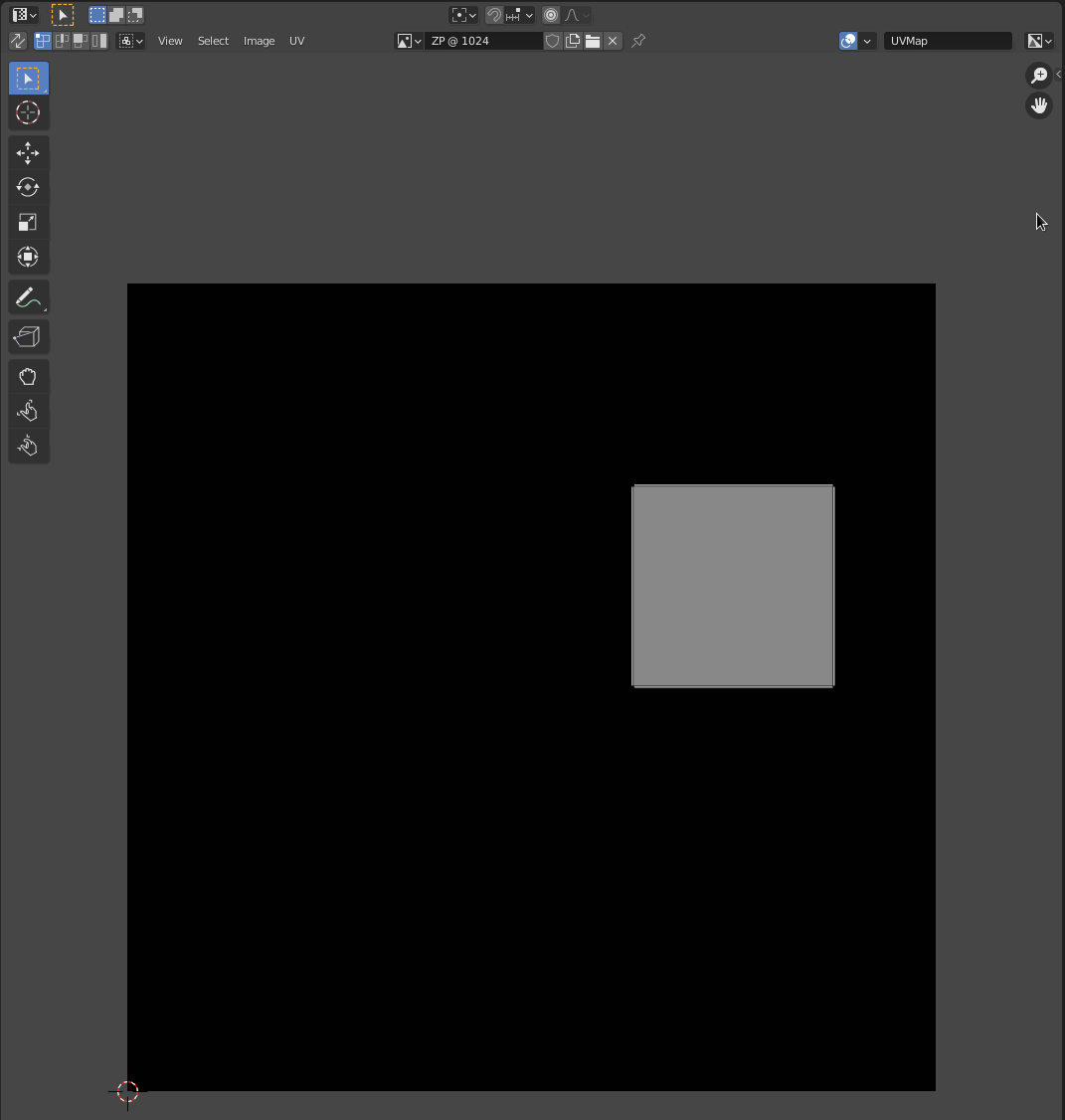
Task: Open sticky selection mode dropdown
Action: point(130,41)
